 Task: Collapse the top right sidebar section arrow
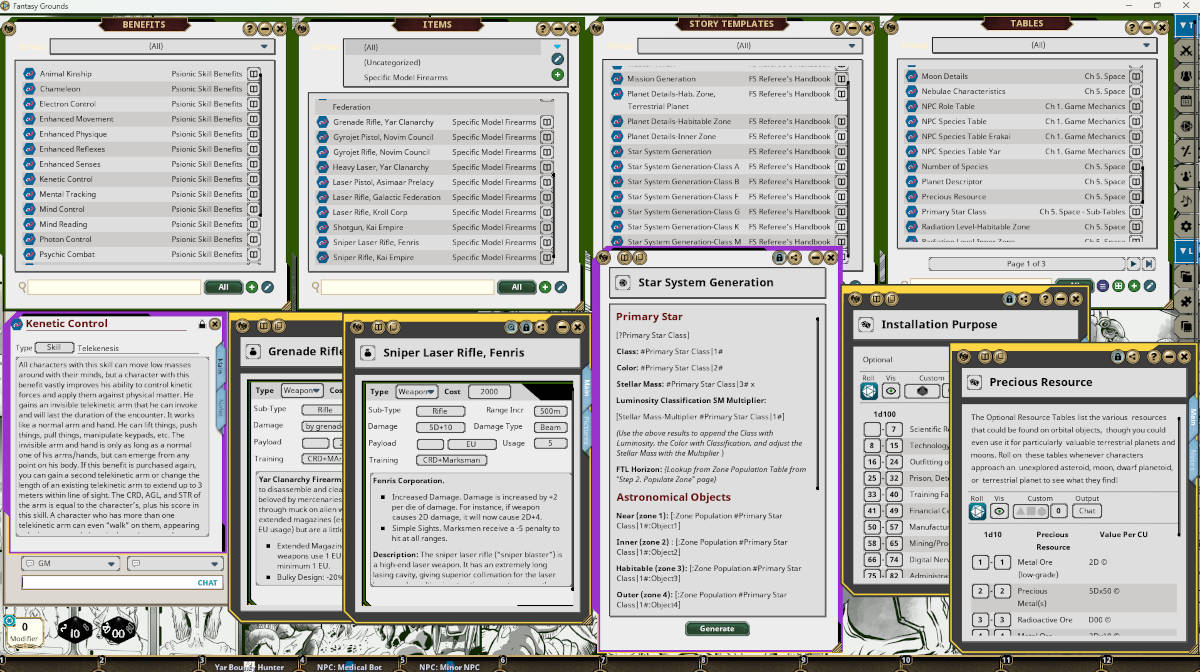[1185, 25]
